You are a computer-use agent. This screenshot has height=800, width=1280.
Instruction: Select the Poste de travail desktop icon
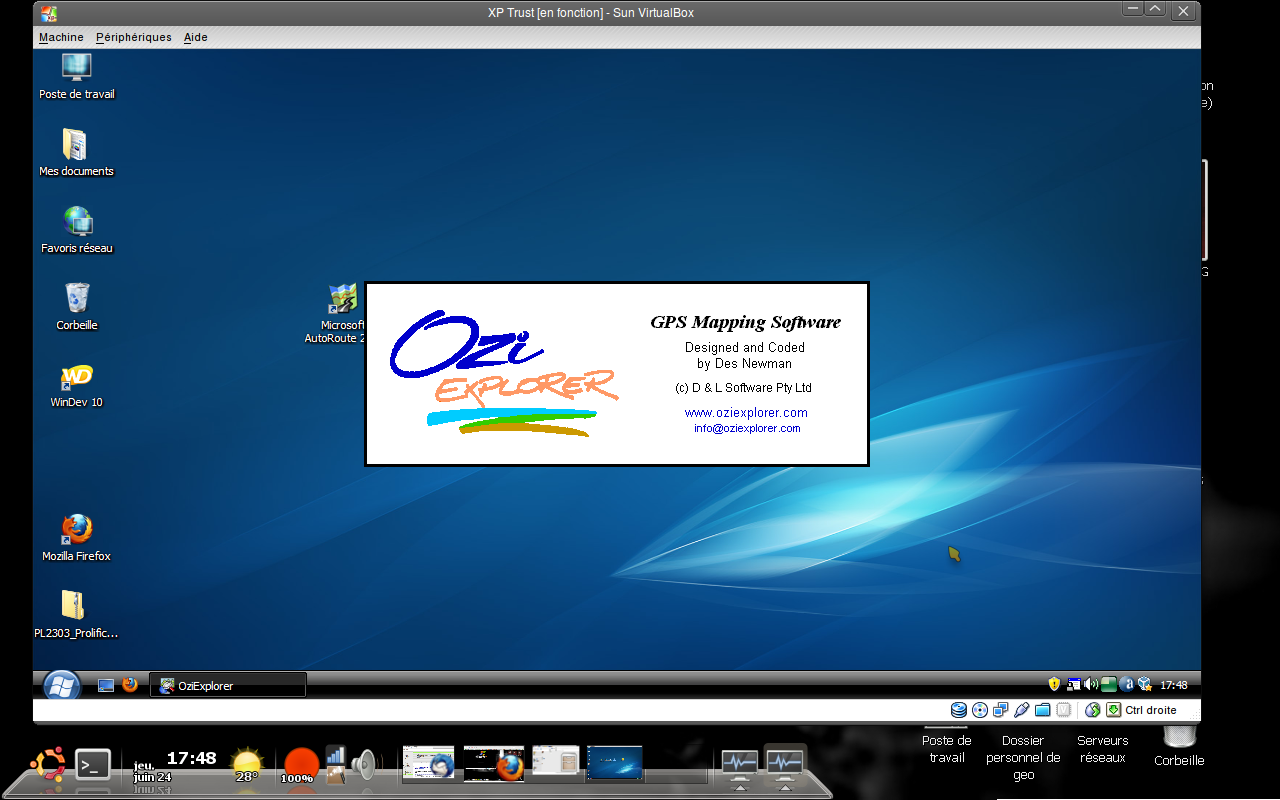pos(76,68)
